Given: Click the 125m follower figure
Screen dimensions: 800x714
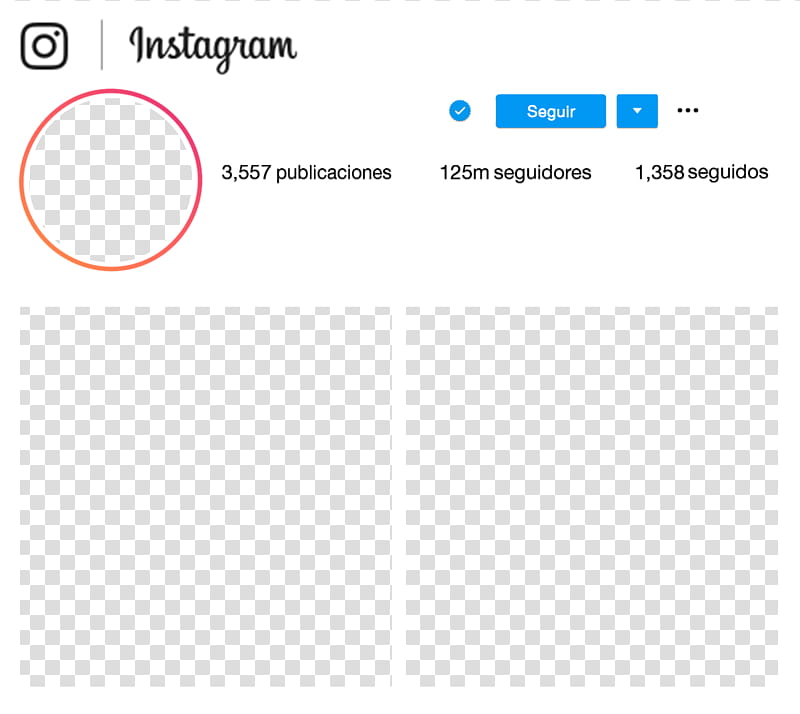Looking at the screenshot, I should (x=464, y=173).
